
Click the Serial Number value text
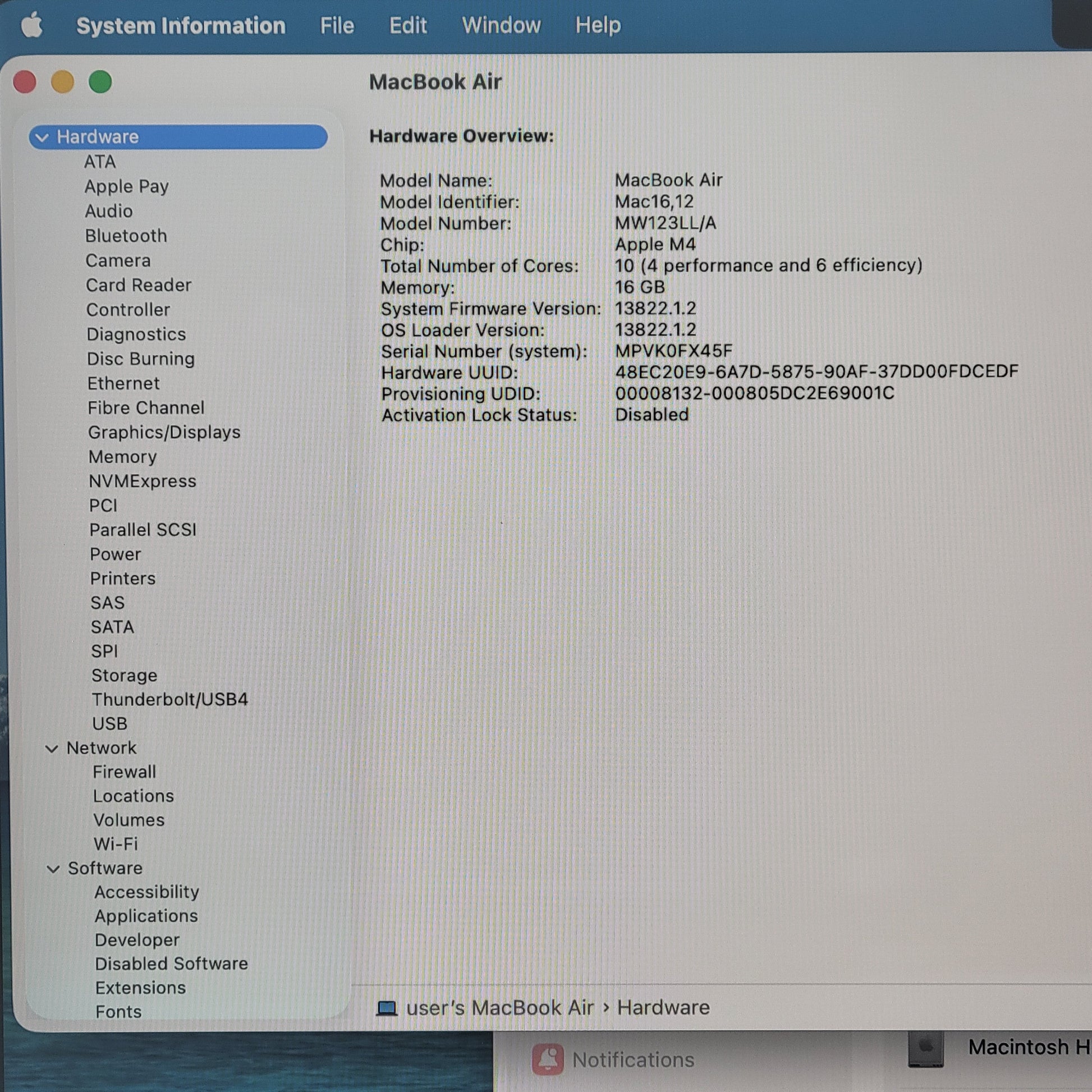[673, 351]
